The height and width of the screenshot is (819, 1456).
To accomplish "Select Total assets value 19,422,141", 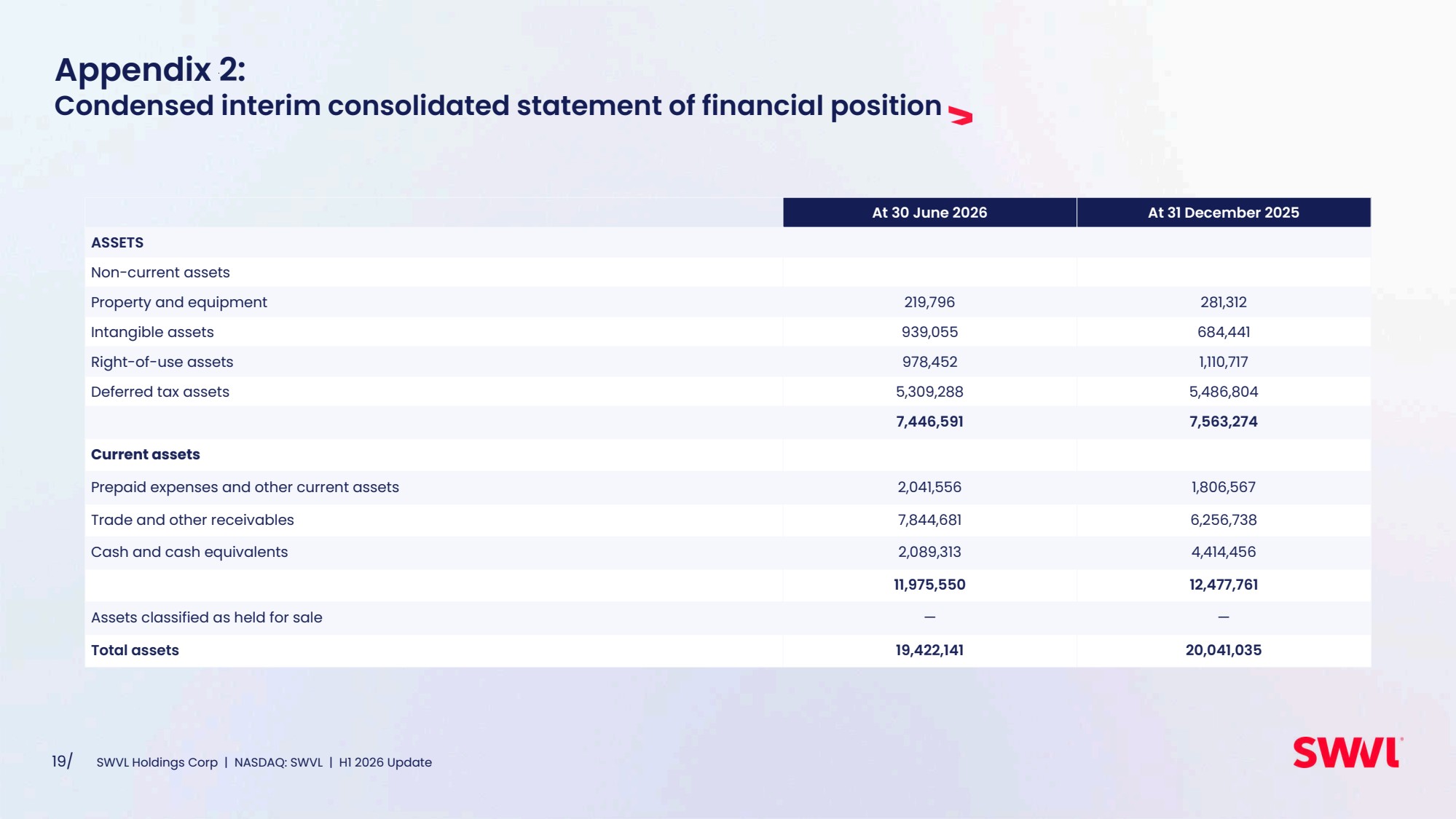I will tap(929, 650).
